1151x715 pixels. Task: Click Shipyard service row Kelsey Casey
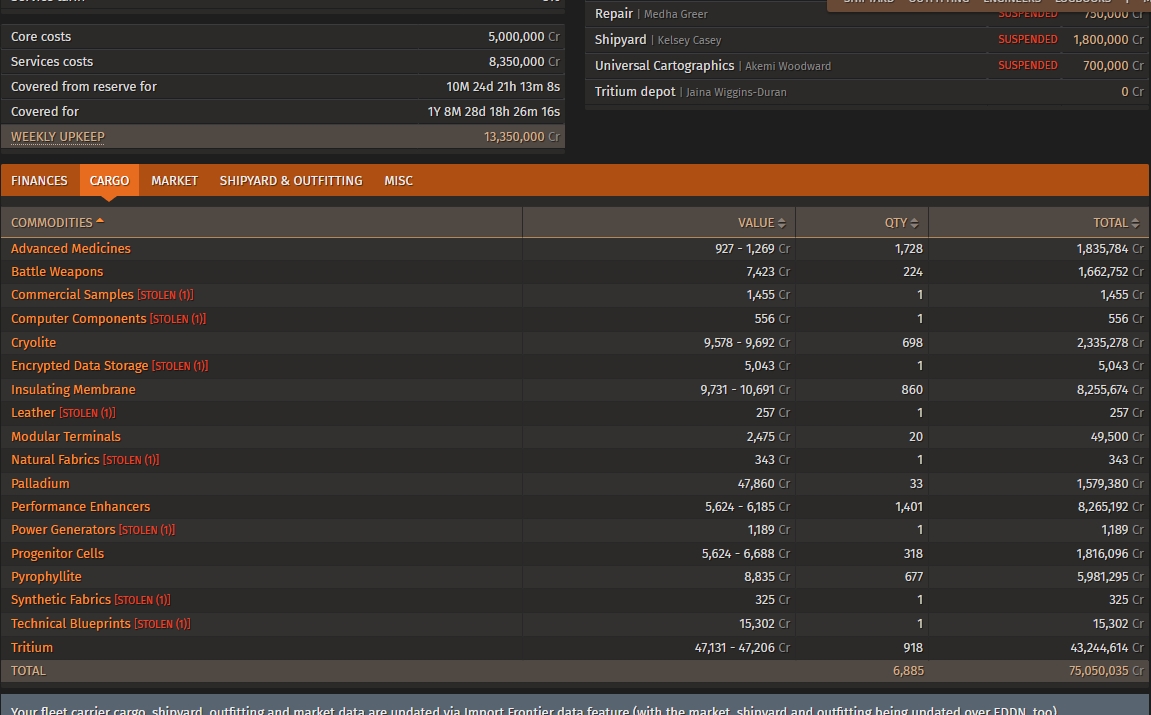pyautogui.click(x=868, y=40)
